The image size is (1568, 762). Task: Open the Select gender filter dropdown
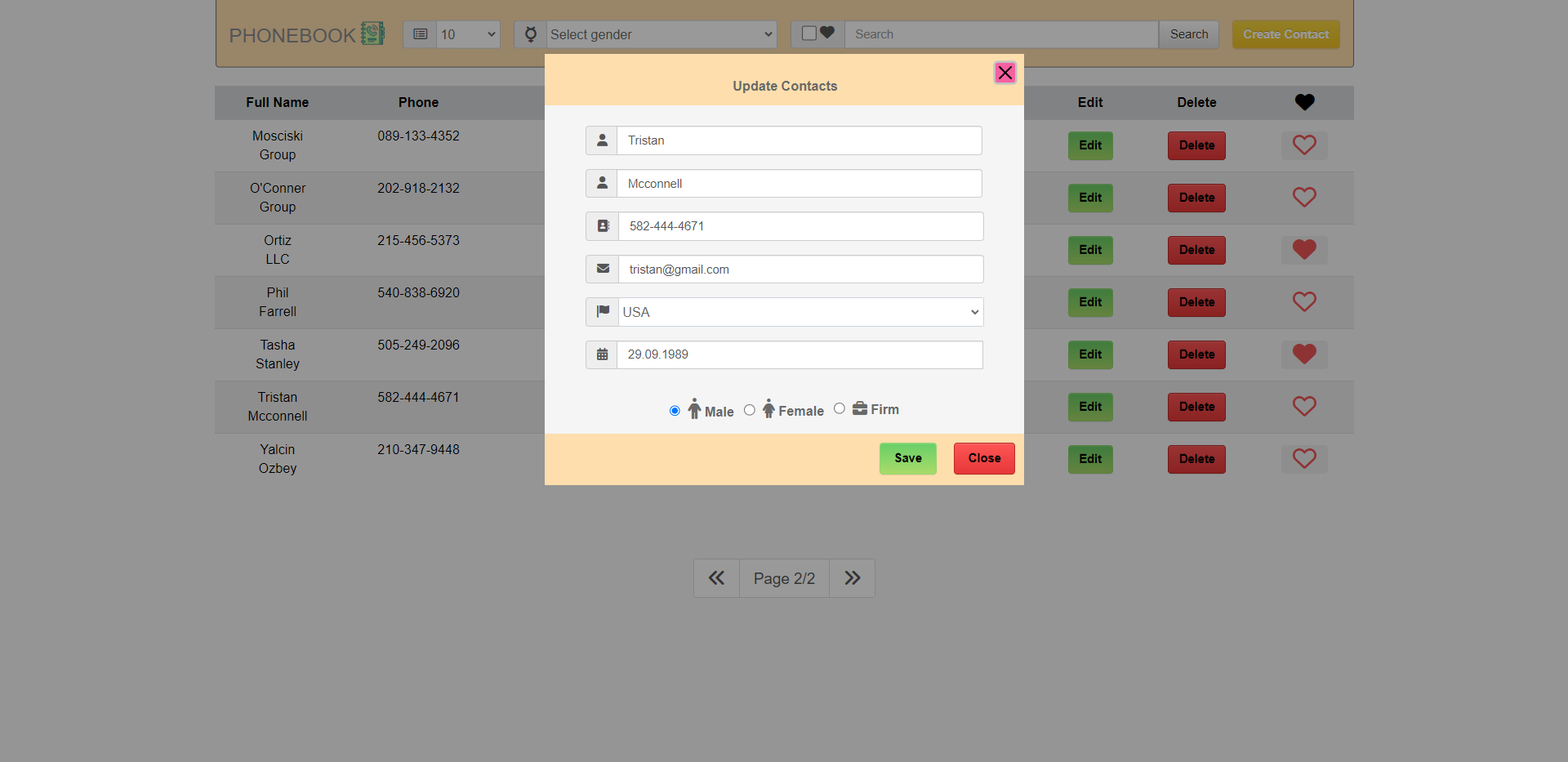click(661, 34)
